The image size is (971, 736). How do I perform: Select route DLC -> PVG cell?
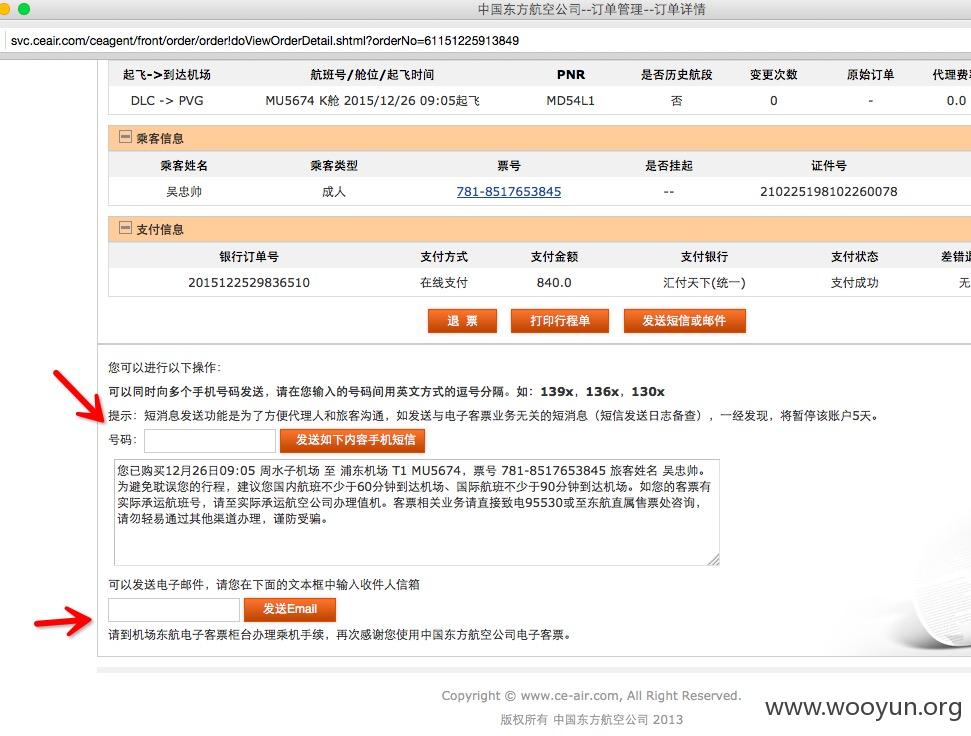[x=167, y=101]
